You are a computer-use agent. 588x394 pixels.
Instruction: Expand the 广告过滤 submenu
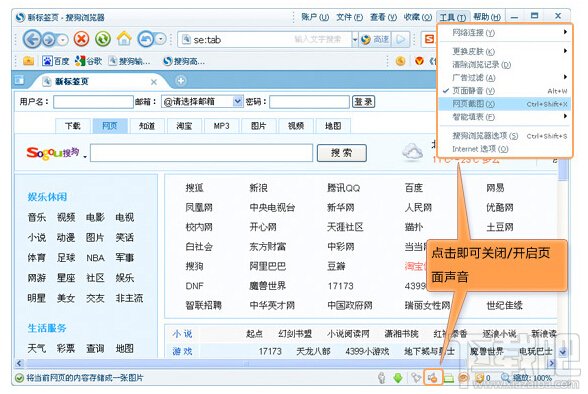504,78
